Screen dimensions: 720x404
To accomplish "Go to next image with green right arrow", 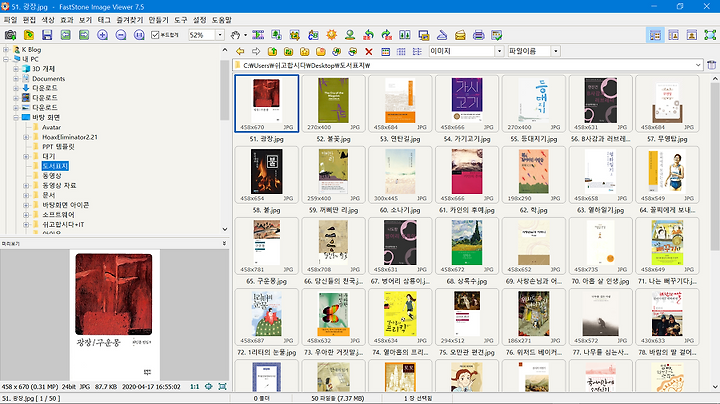I will point(84,35).
